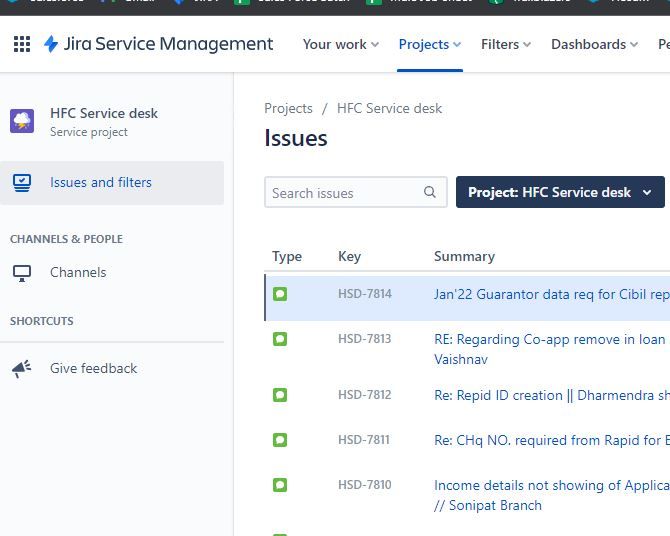Open the Jan'22 Guarantor data summary link
670x536 pixels.
[x=551, y=295]
